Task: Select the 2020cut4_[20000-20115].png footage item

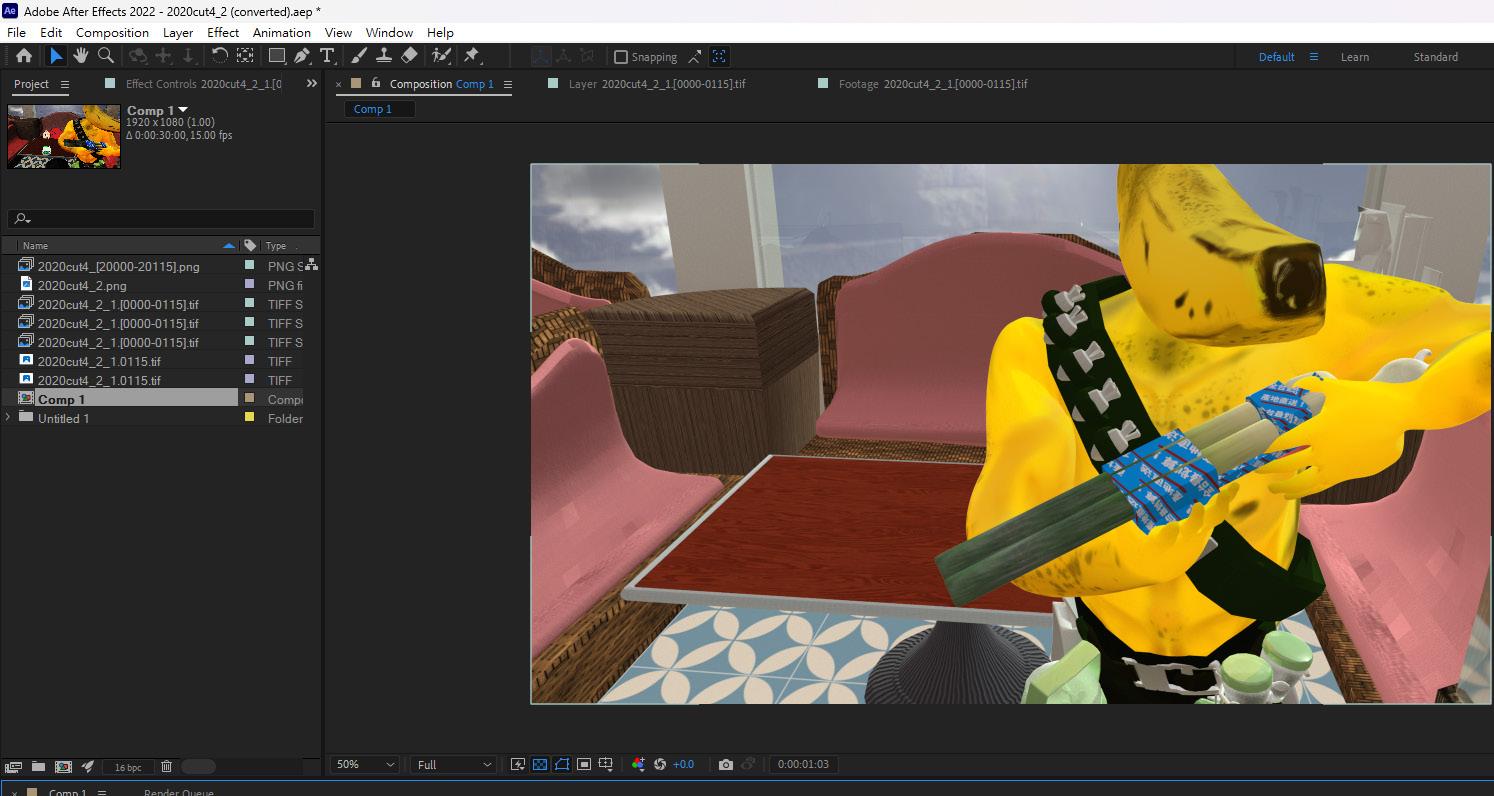Action: pyautogui.click(x=119, y=266)
